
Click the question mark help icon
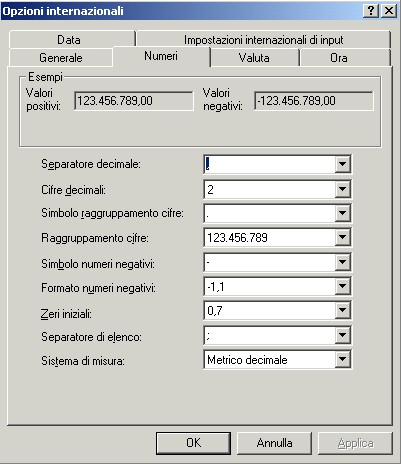370,11
